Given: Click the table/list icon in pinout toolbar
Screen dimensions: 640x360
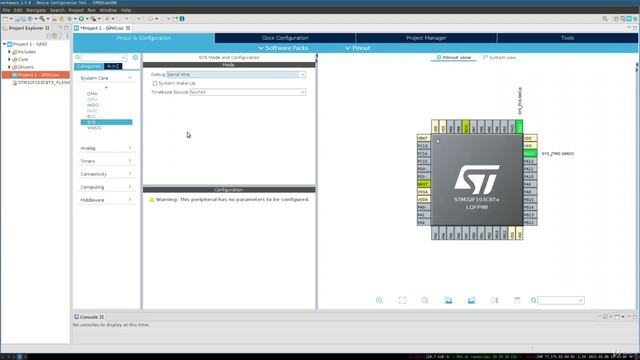Looking at the screenshot, I should (517, 300).
